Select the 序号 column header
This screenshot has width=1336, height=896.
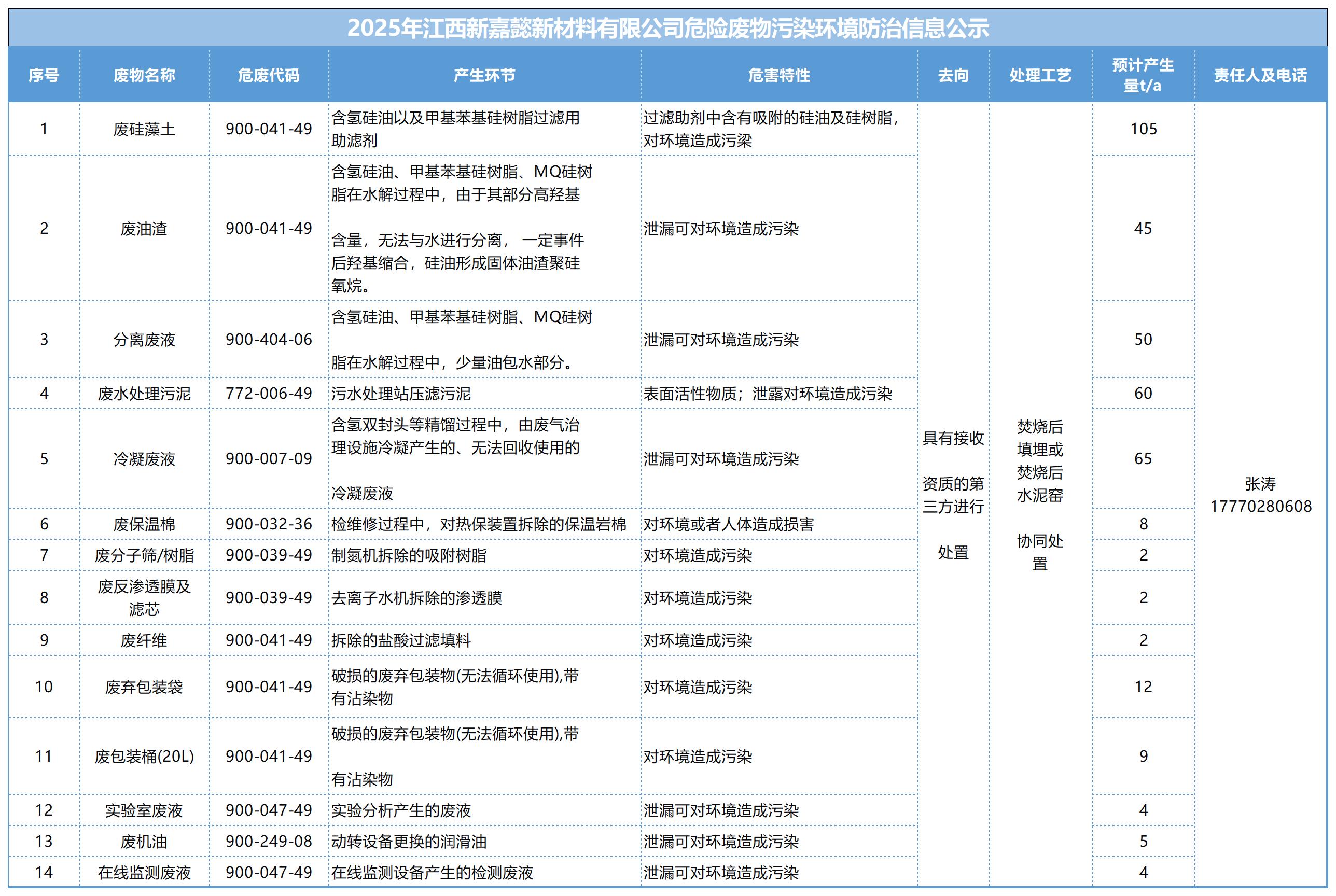pos(44,75)
